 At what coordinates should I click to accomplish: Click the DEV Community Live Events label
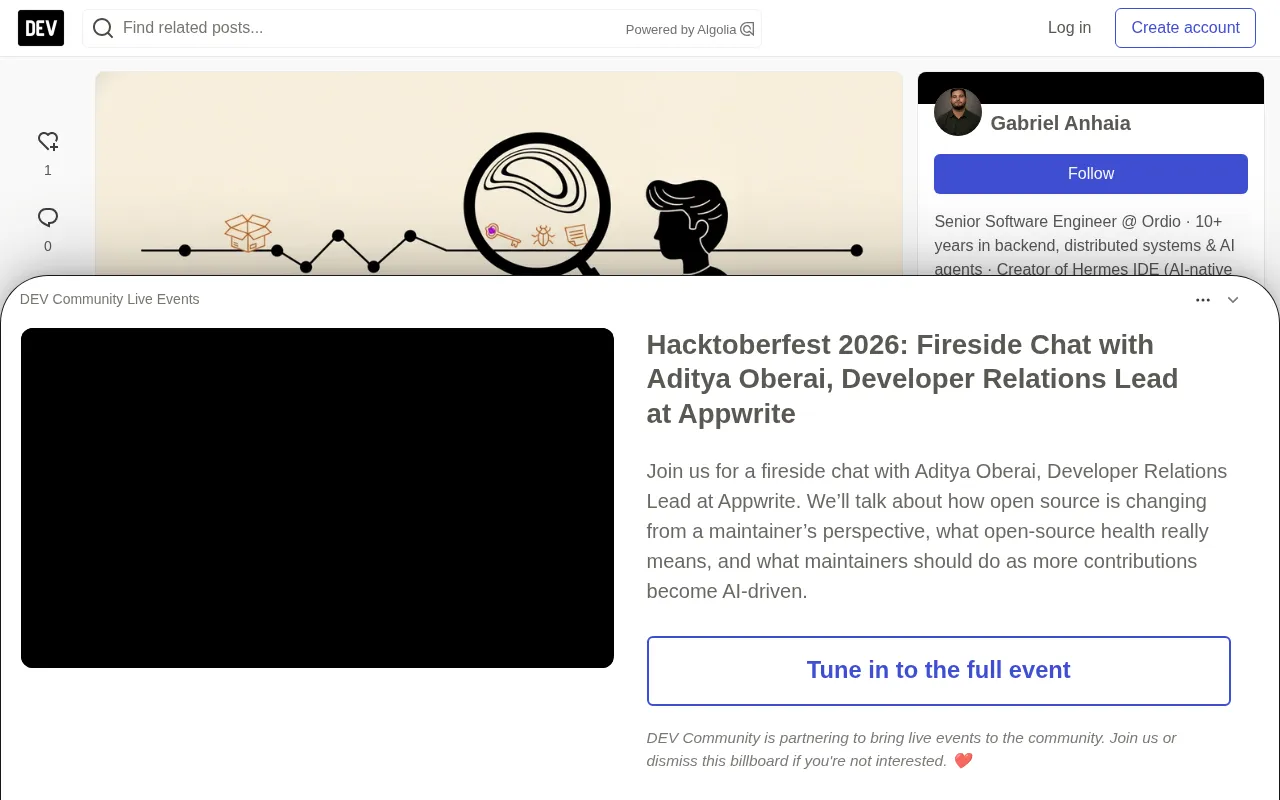tap(110, 299)
